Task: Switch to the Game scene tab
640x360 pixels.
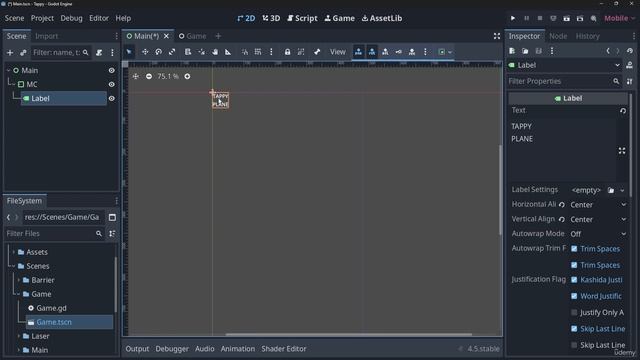Action: pyautogui.click(x=193, y=36)
